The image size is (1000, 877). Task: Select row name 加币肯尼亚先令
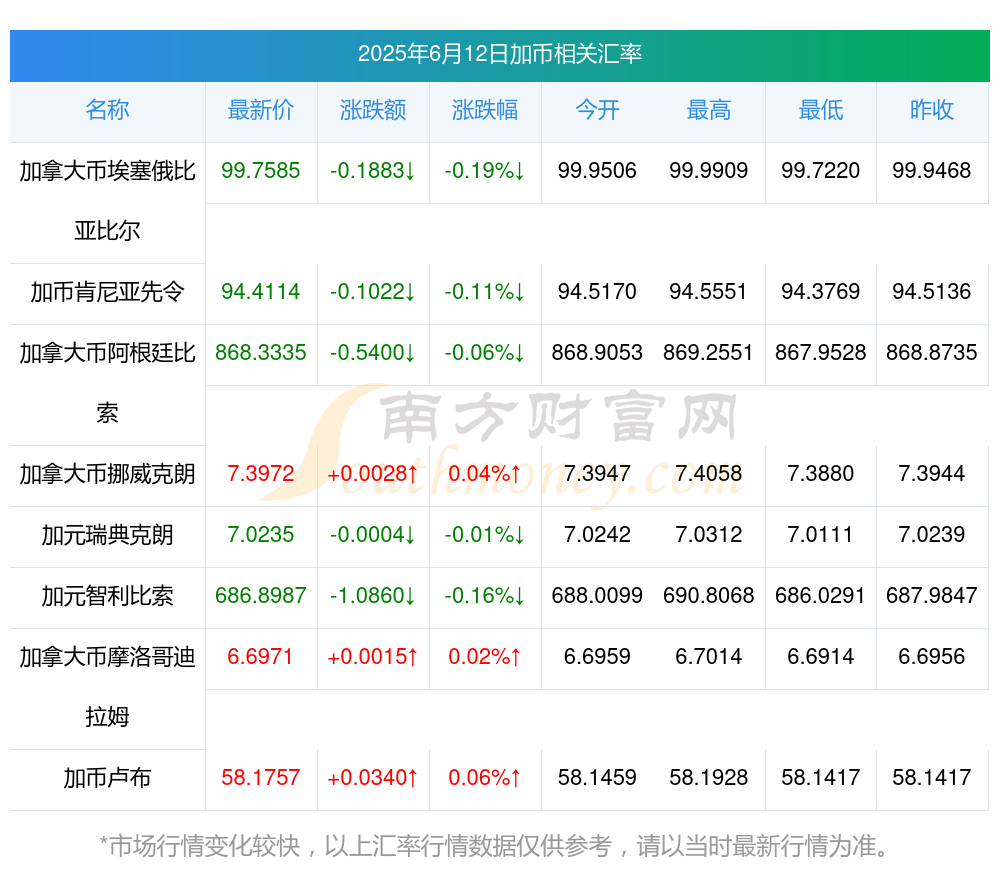tap(107, 292)
